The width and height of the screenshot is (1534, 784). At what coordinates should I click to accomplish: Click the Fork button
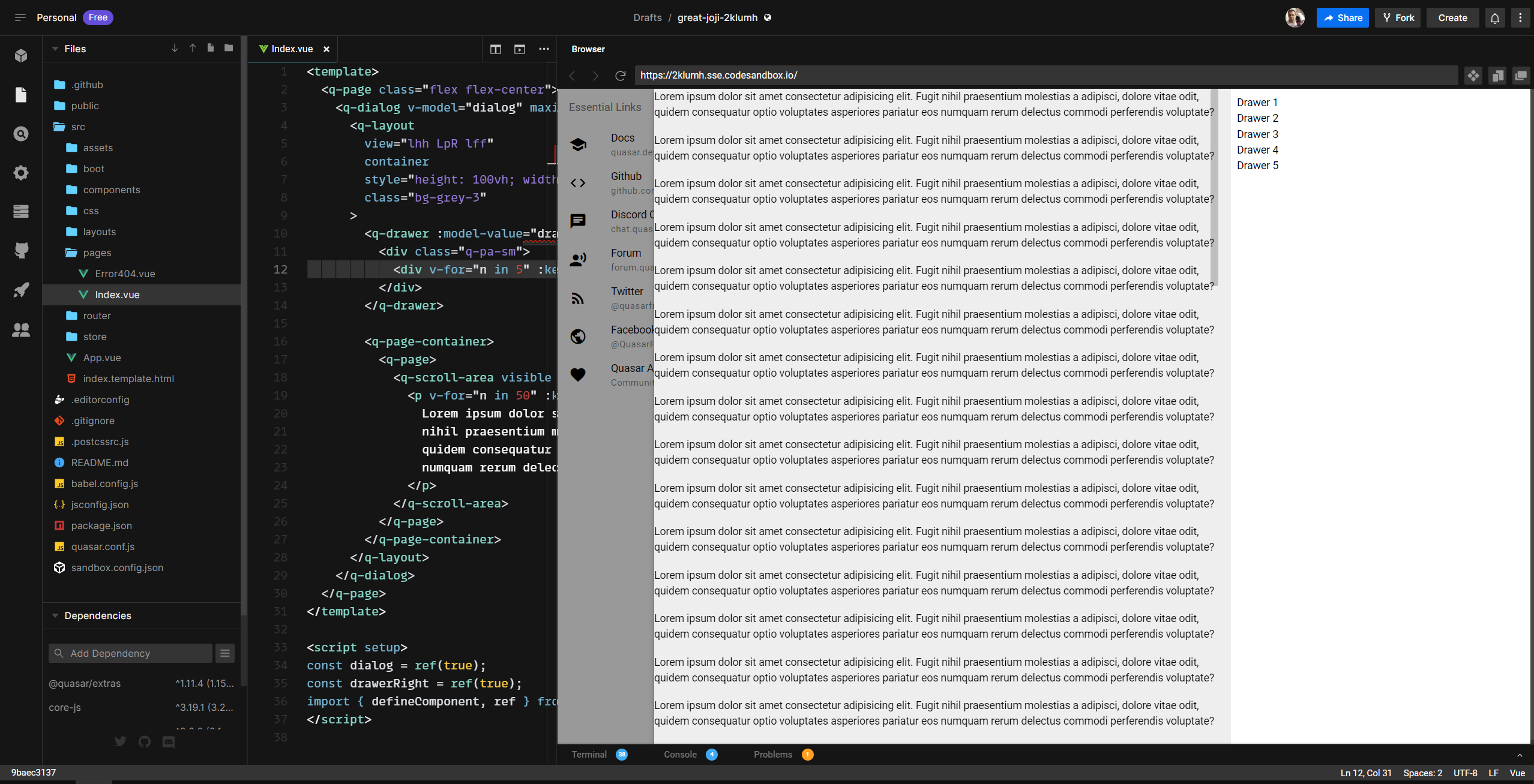pyautogui.click(x=1397, y=17)
